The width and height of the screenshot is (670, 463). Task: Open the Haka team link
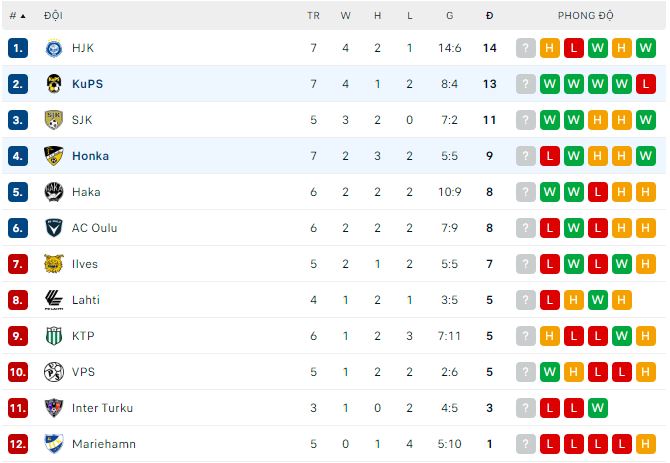[x=86, y=192]
